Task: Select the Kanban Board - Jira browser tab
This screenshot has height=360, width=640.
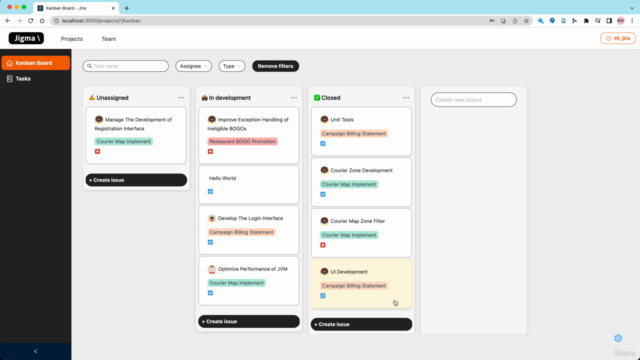Action: (76, 8)
